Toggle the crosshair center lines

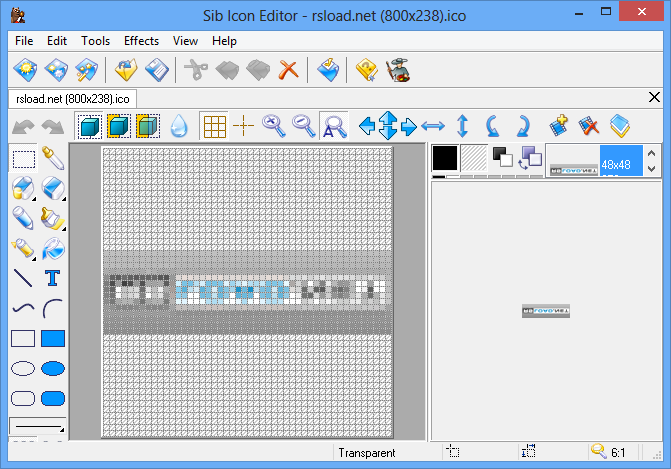[243, 126]
